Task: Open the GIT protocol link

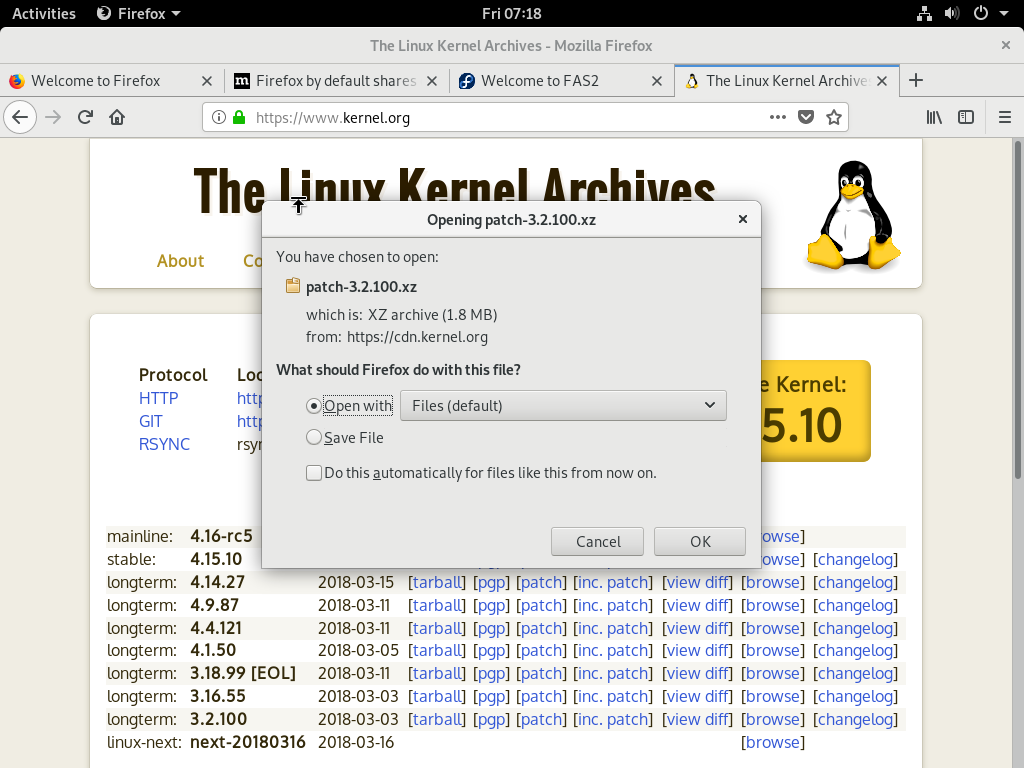Action: 150,421
